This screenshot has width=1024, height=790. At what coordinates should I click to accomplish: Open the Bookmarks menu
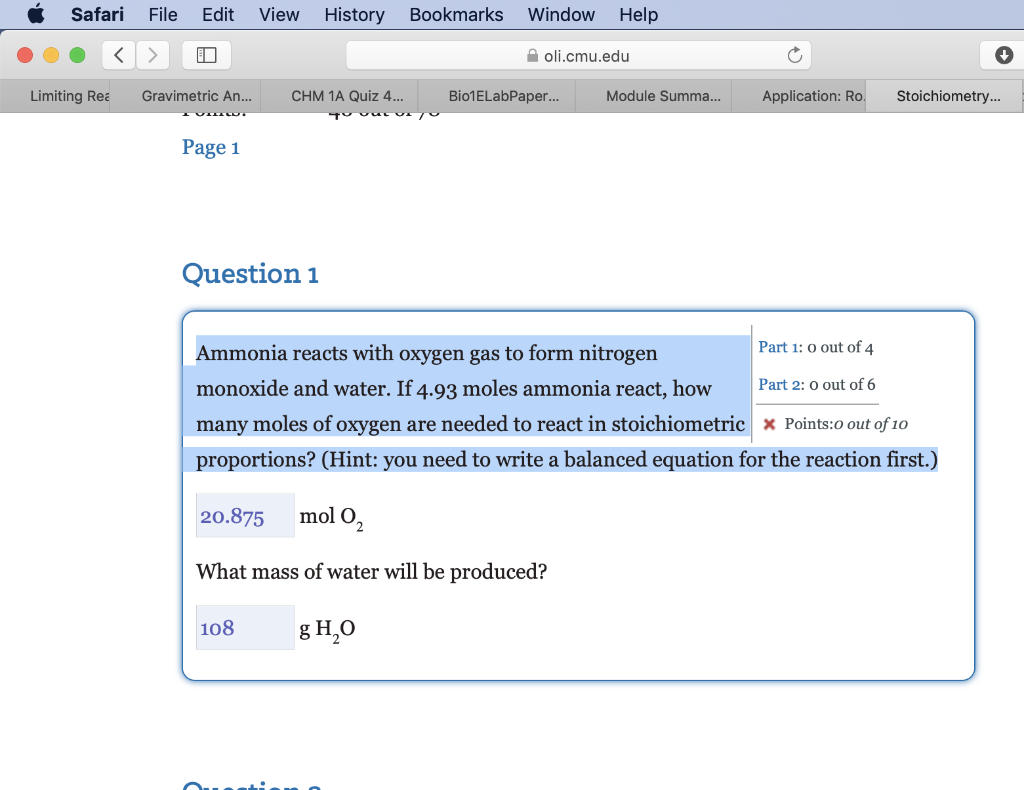(456, 14)
